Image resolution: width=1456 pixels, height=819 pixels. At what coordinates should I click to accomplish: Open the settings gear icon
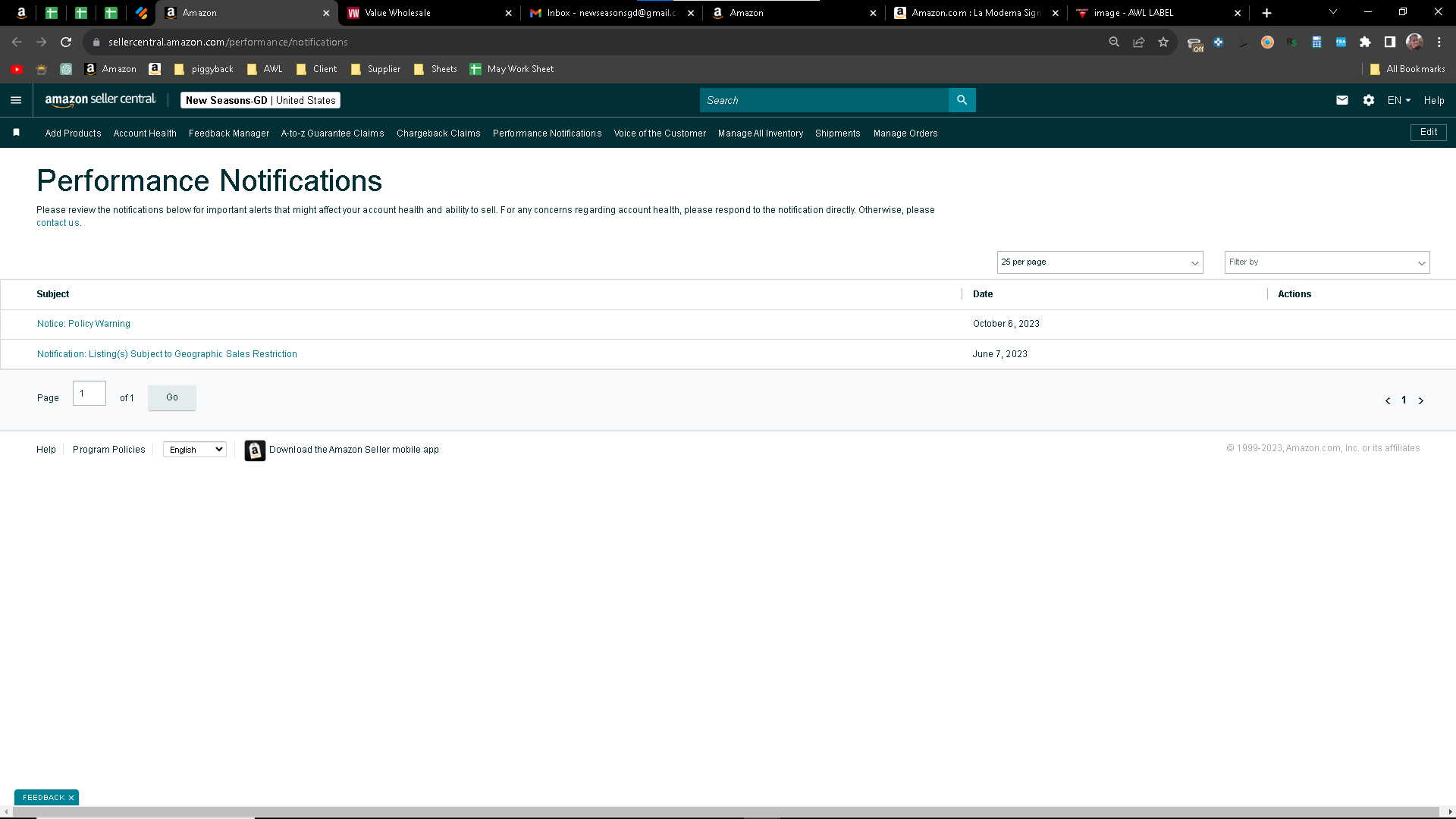(1369, 100)
